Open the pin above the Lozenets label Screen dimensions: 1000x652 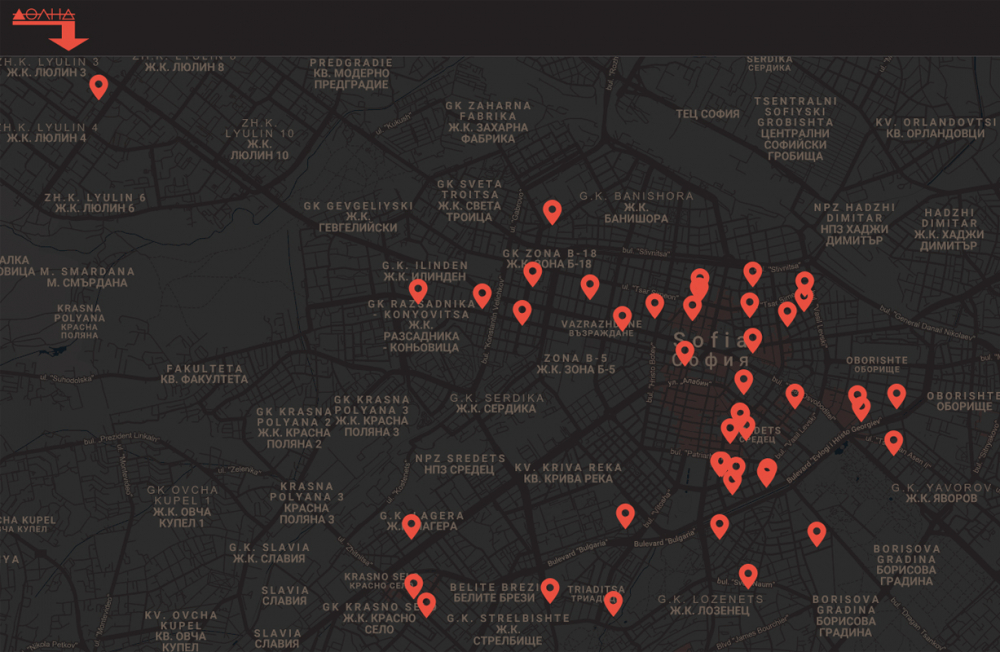pyautogui.click(x=748, y=576)
